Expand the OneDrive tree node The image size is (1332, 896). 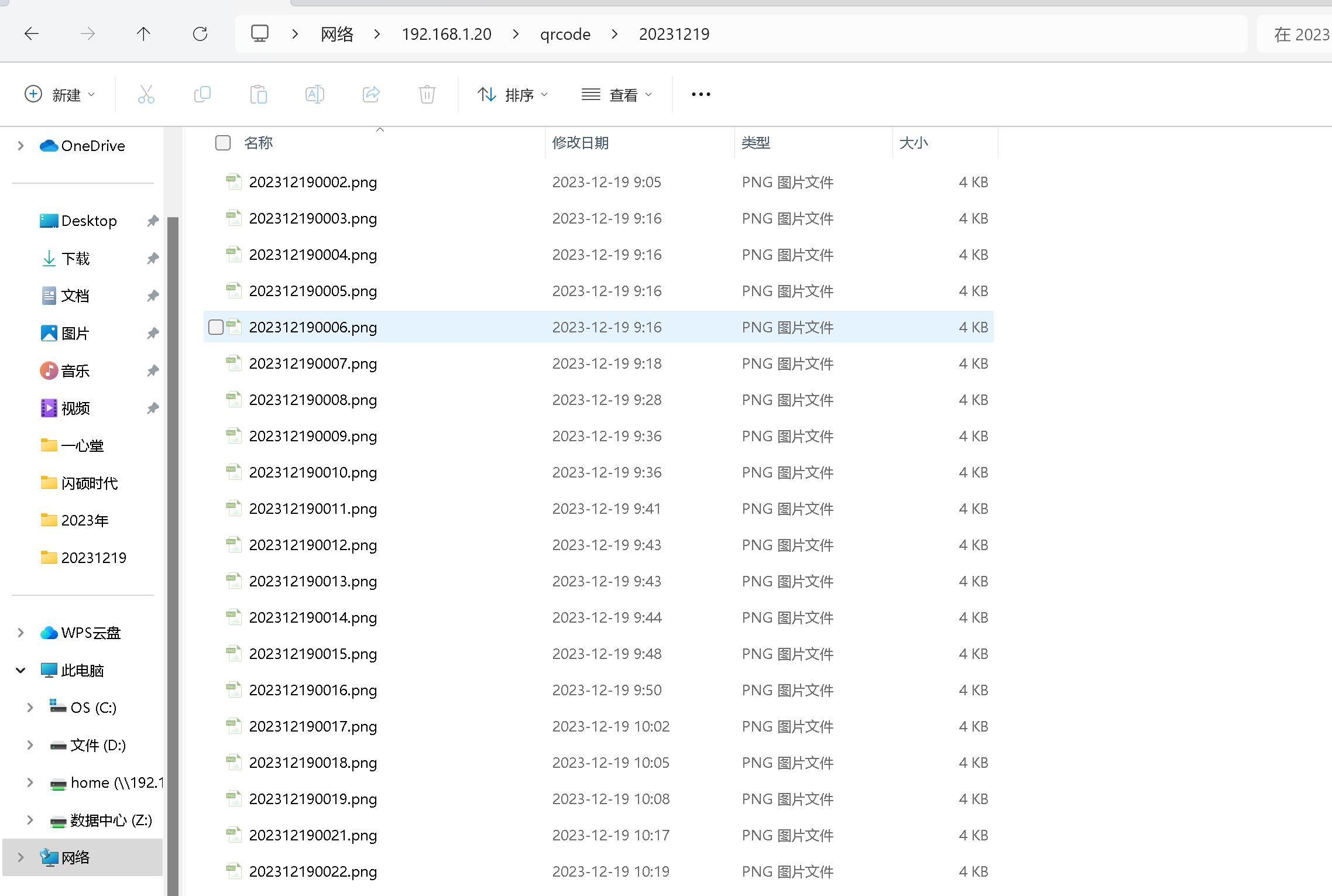21,146
